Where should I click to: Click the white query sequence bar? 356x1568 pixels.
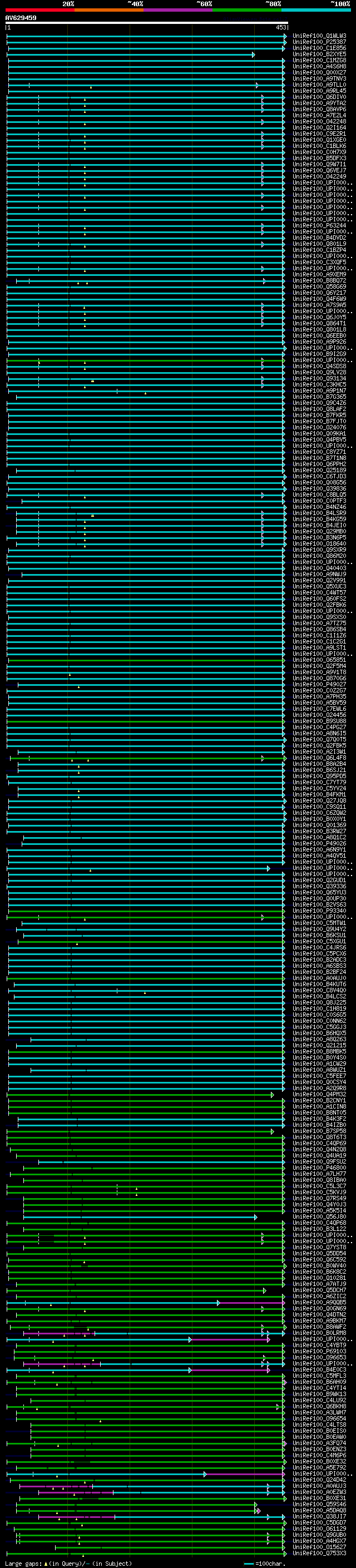[147, 23]
